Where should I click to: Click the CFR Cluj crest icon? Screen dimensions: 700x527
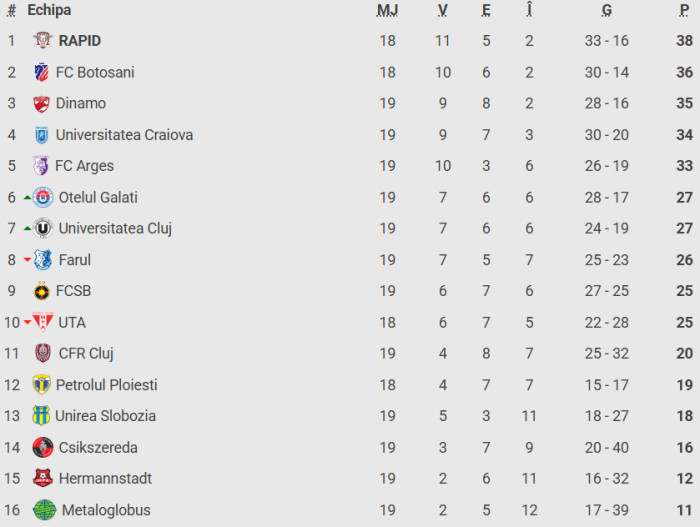click(x=42, y=353)
